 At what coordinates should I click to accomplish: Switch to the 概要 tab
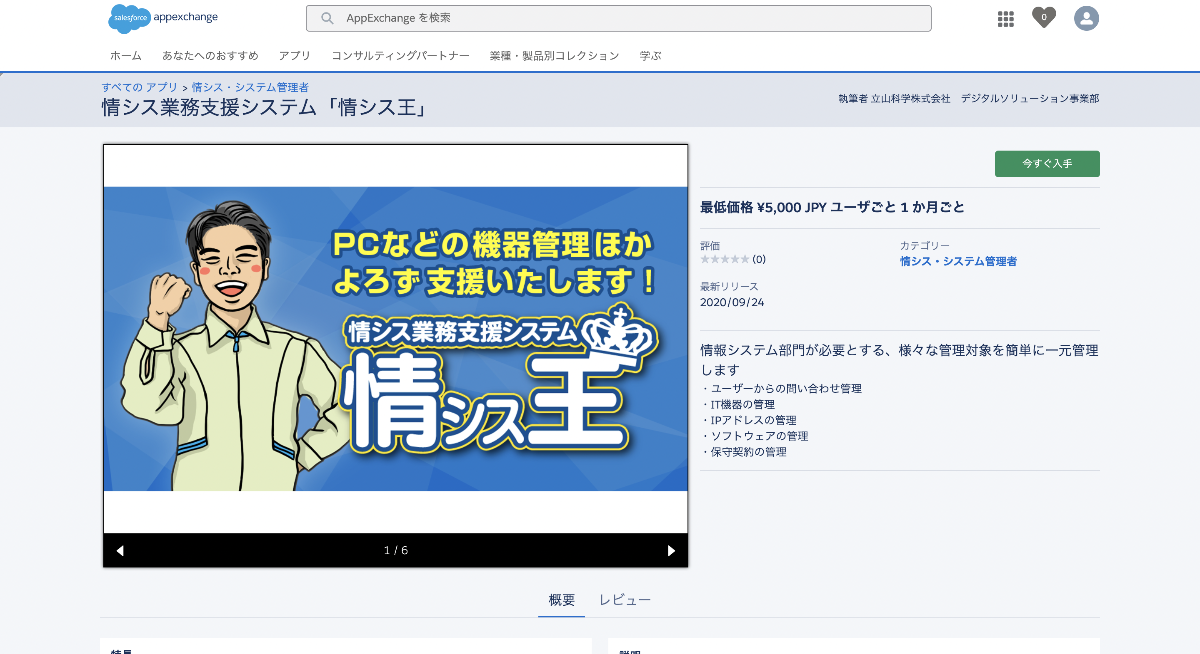click(562, 600)
